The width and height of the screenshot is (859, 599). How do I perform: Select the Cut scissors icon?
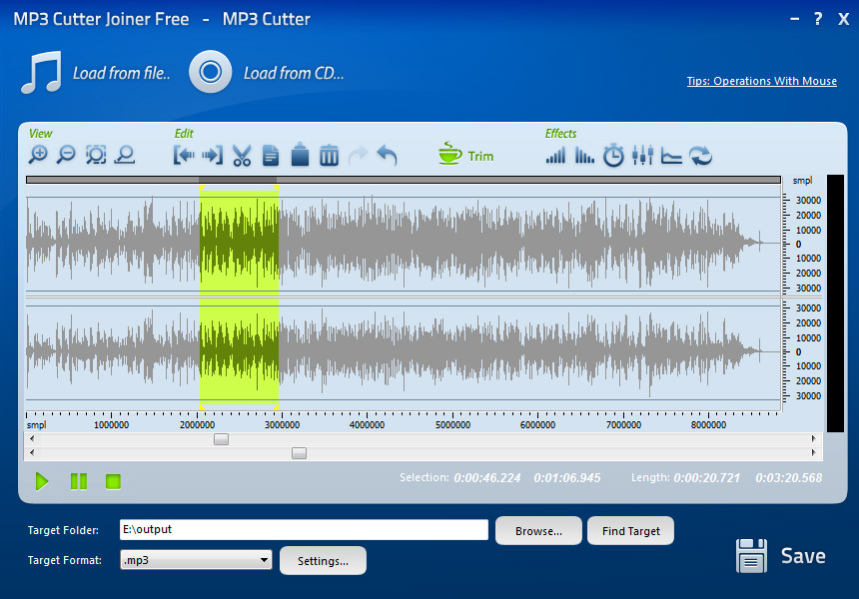242,156
